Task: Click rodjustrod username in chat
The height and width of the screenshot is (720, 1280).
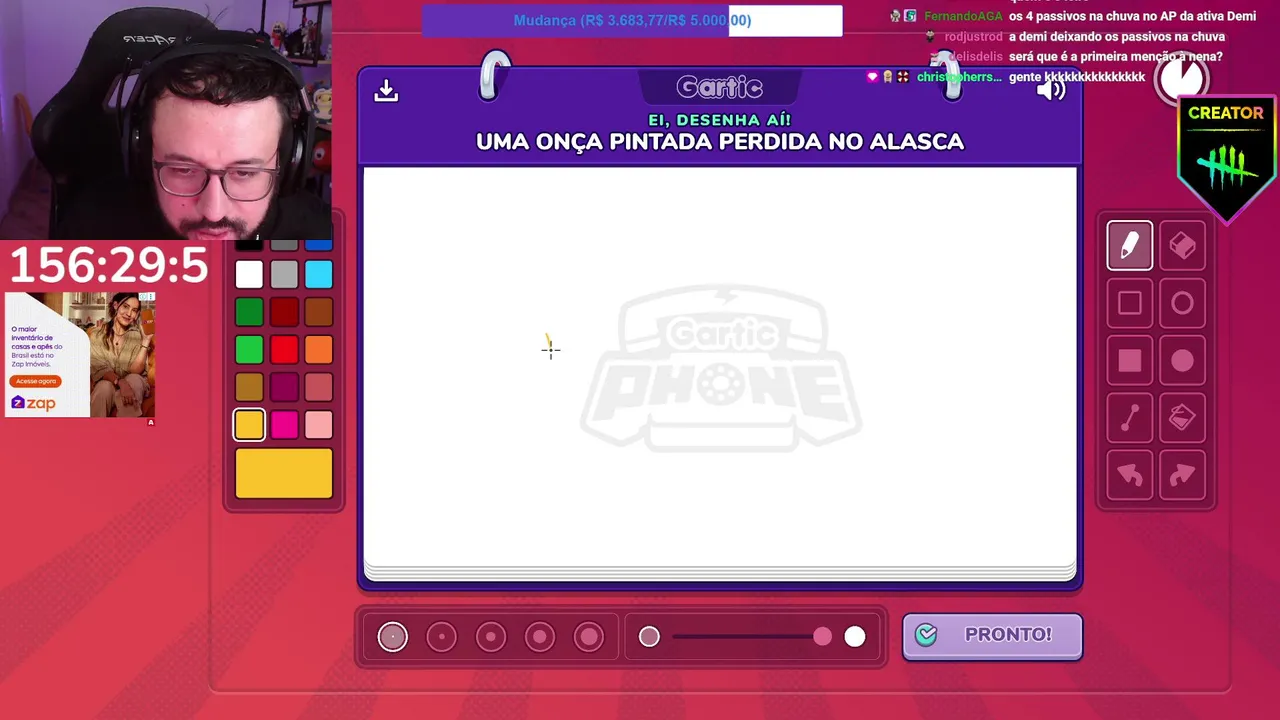Action: click(x=973, y=36)
